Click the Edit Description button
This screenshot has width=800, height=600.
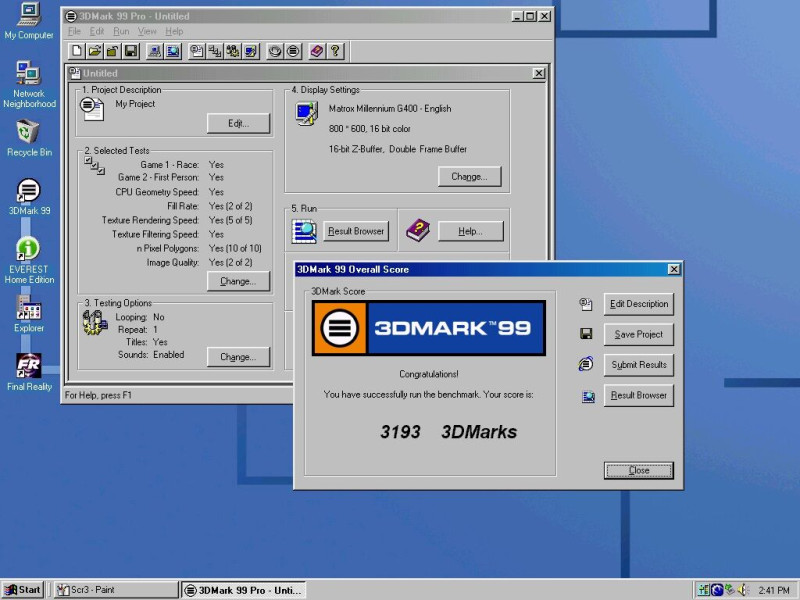tap(639, 304)
